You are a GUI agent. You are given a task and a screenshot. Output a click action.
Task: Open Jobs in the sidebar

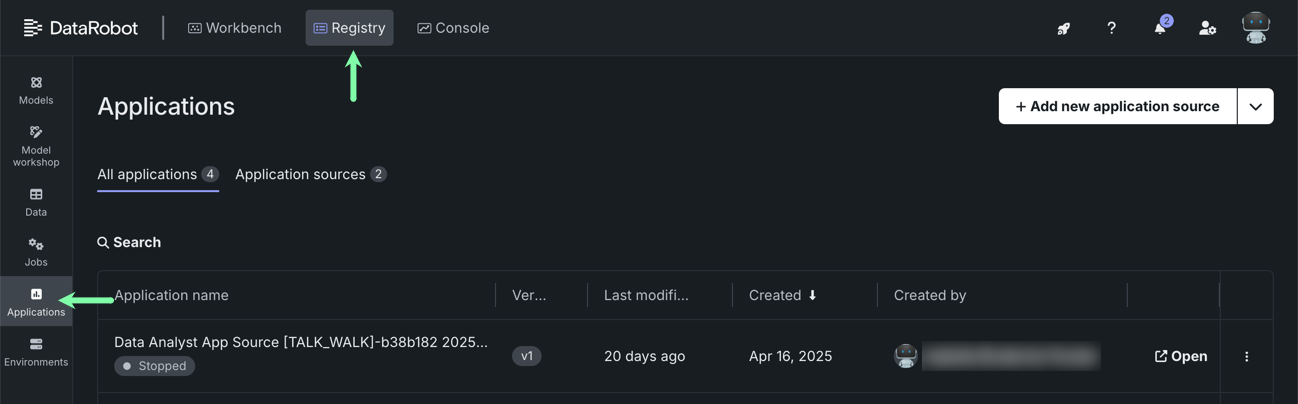[x=36, y=252]
